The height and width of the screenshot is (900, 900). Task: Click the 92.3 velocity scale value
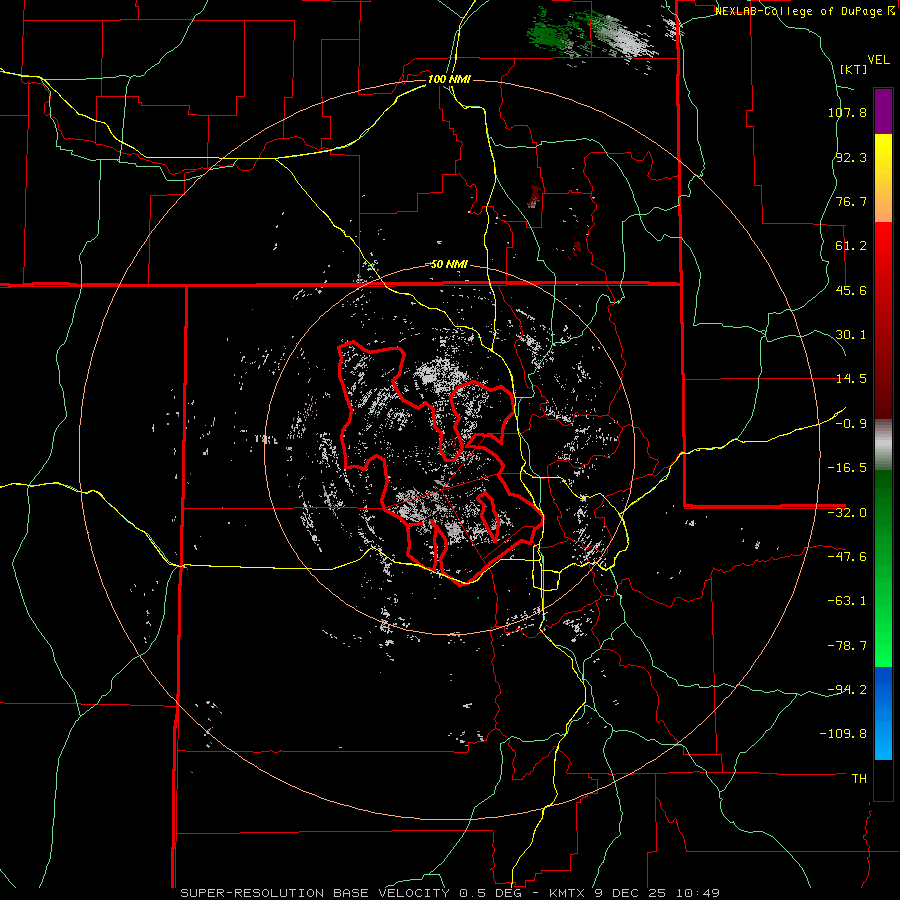851,157
